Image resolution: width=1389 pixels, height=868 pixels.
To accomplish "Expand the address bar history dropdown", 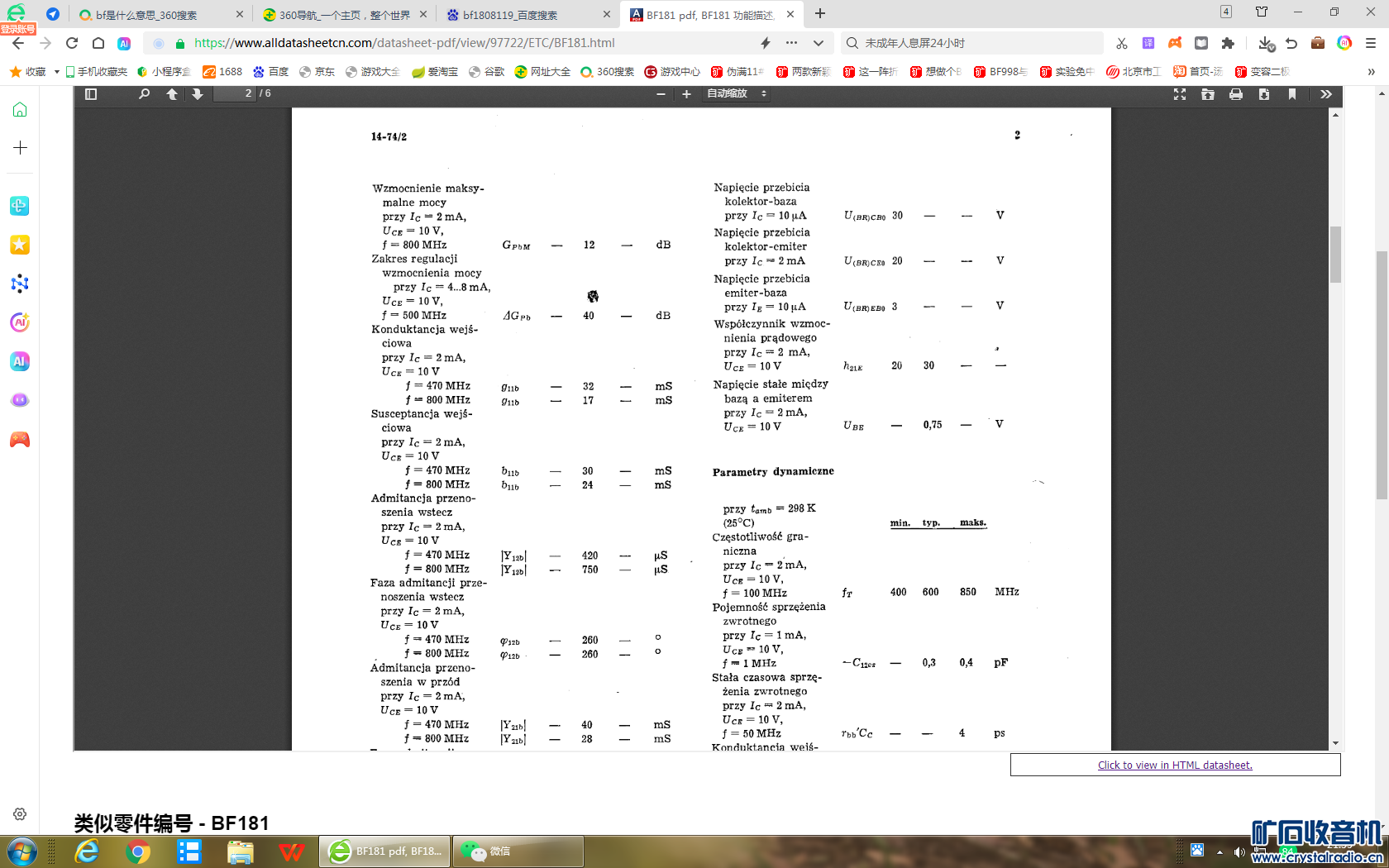I will point(819,43).
